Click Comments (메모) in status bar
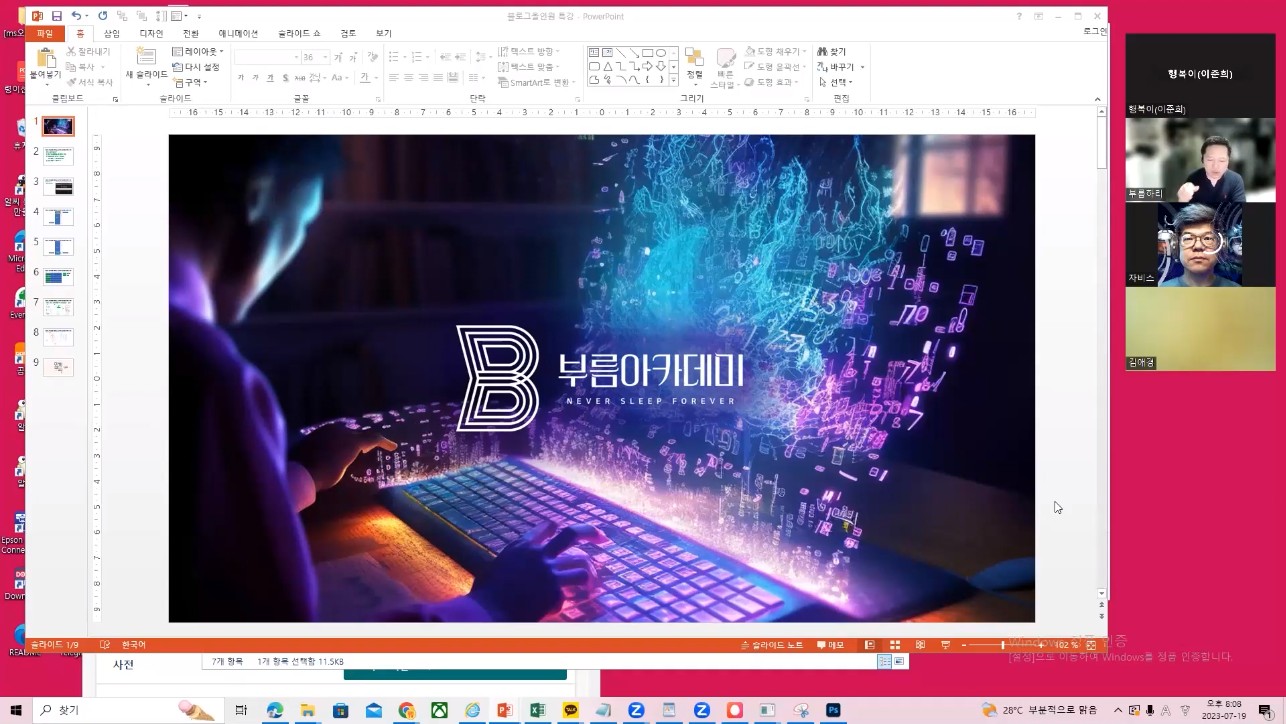The height and width of the screenshot is (724, 1286). (x=830, y=645)
